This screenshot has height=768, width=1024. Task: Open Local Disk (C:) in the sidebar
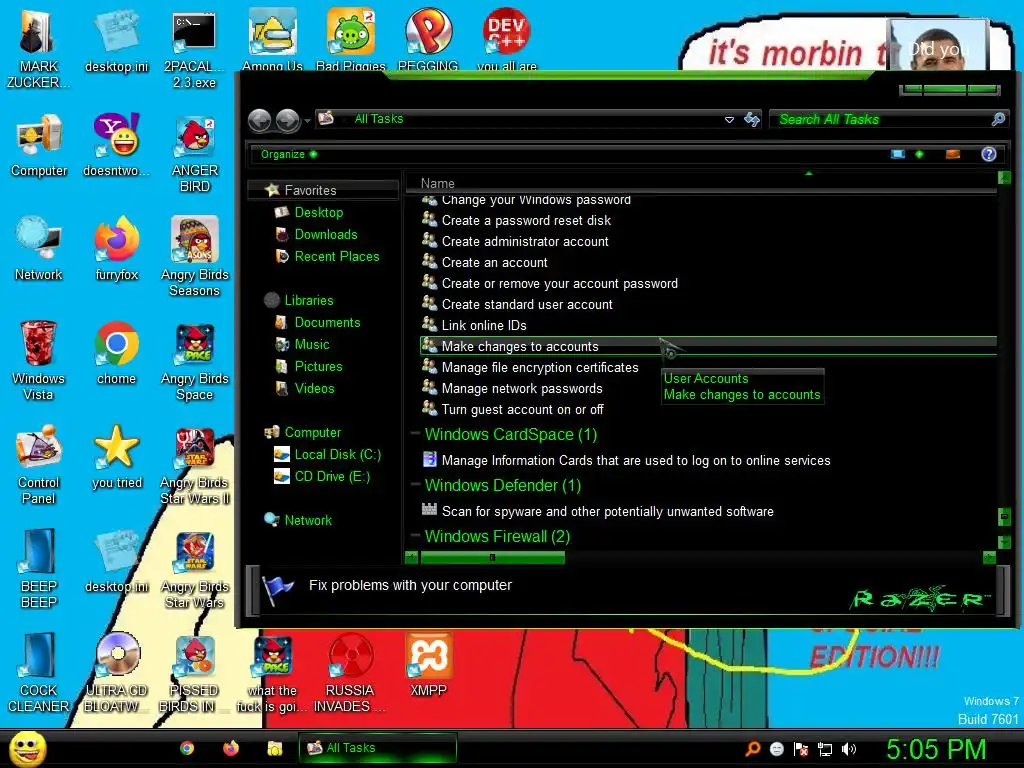tap(338, 455)
